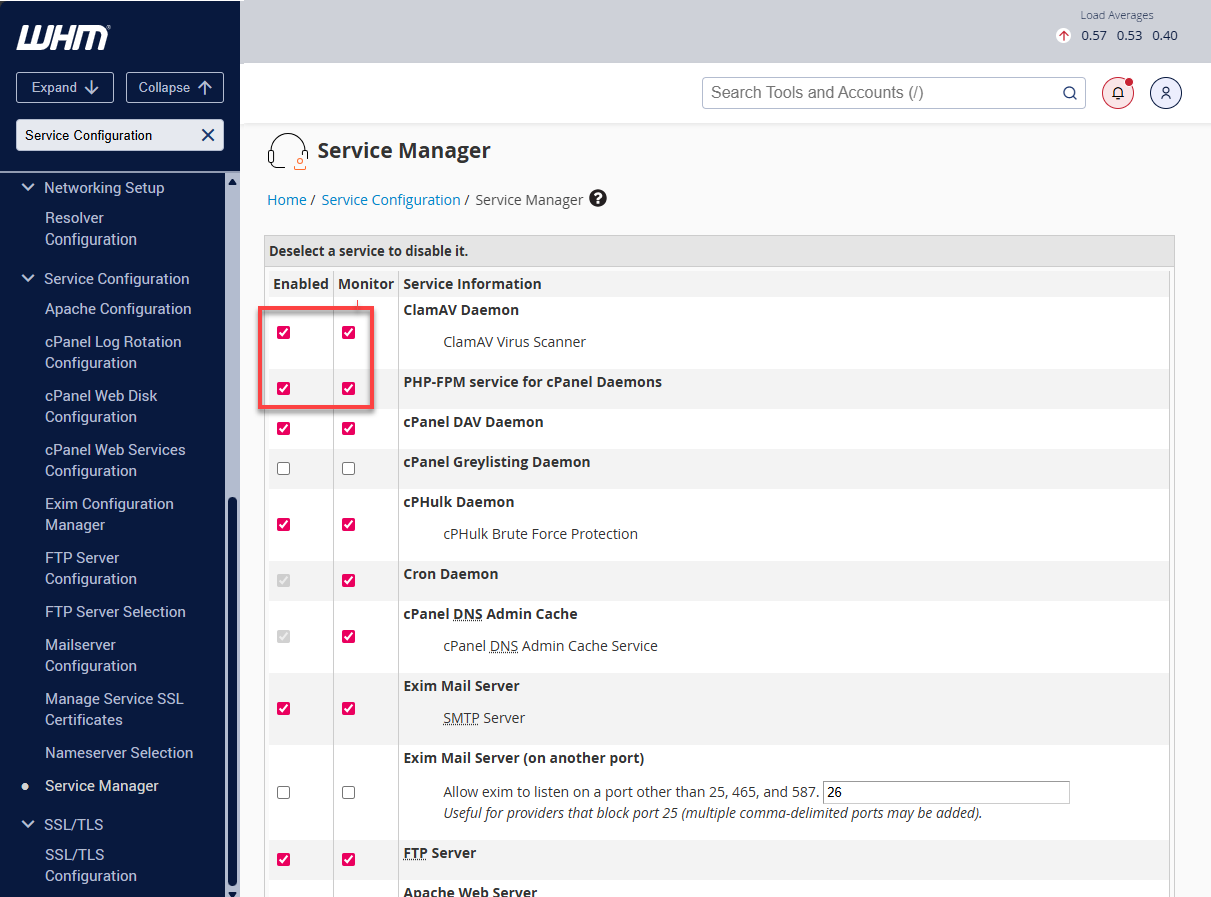Open the user account icon
The image size is (1211, 897).
[1165, 92]
